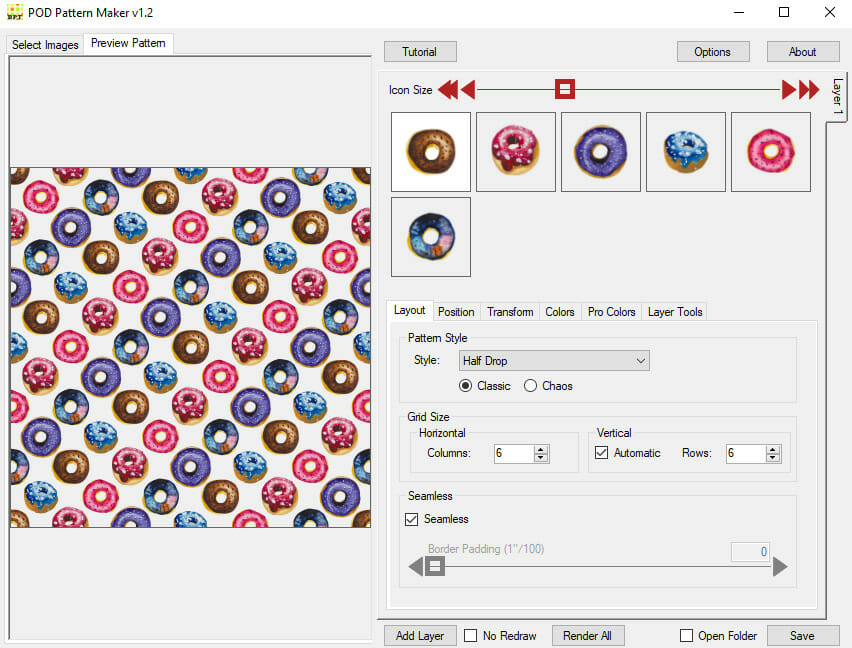852x648 pixels.
Task: Select the Layer 1 vertical tab
Action: coord(837,97)
